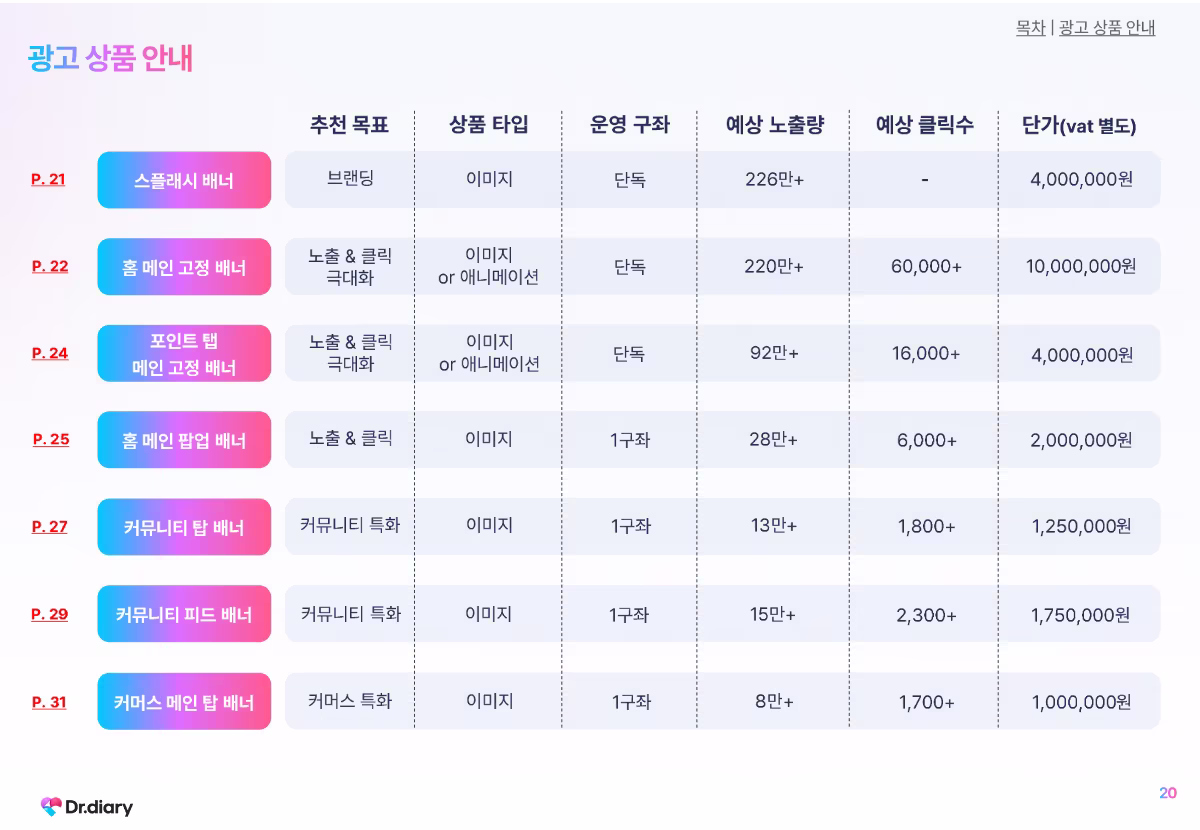Click the 포인트 탭 메인 고정 배너 button
Viewport: 1200px width, 830px height.
pyautogui.click(x=184, y=353)
